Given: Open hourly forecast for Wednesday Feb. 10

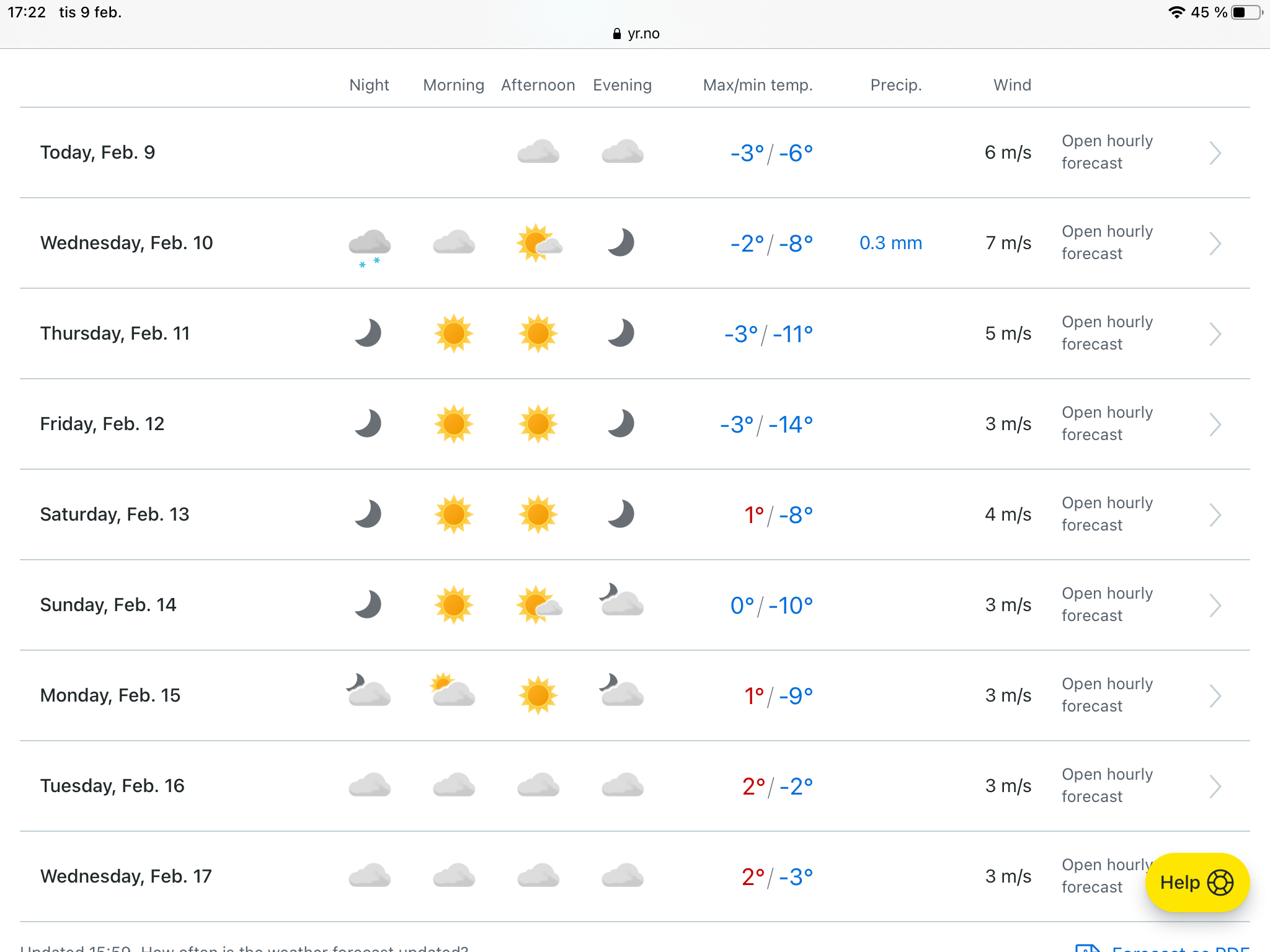Looking at the screenshot, I should pos(1107,243).
